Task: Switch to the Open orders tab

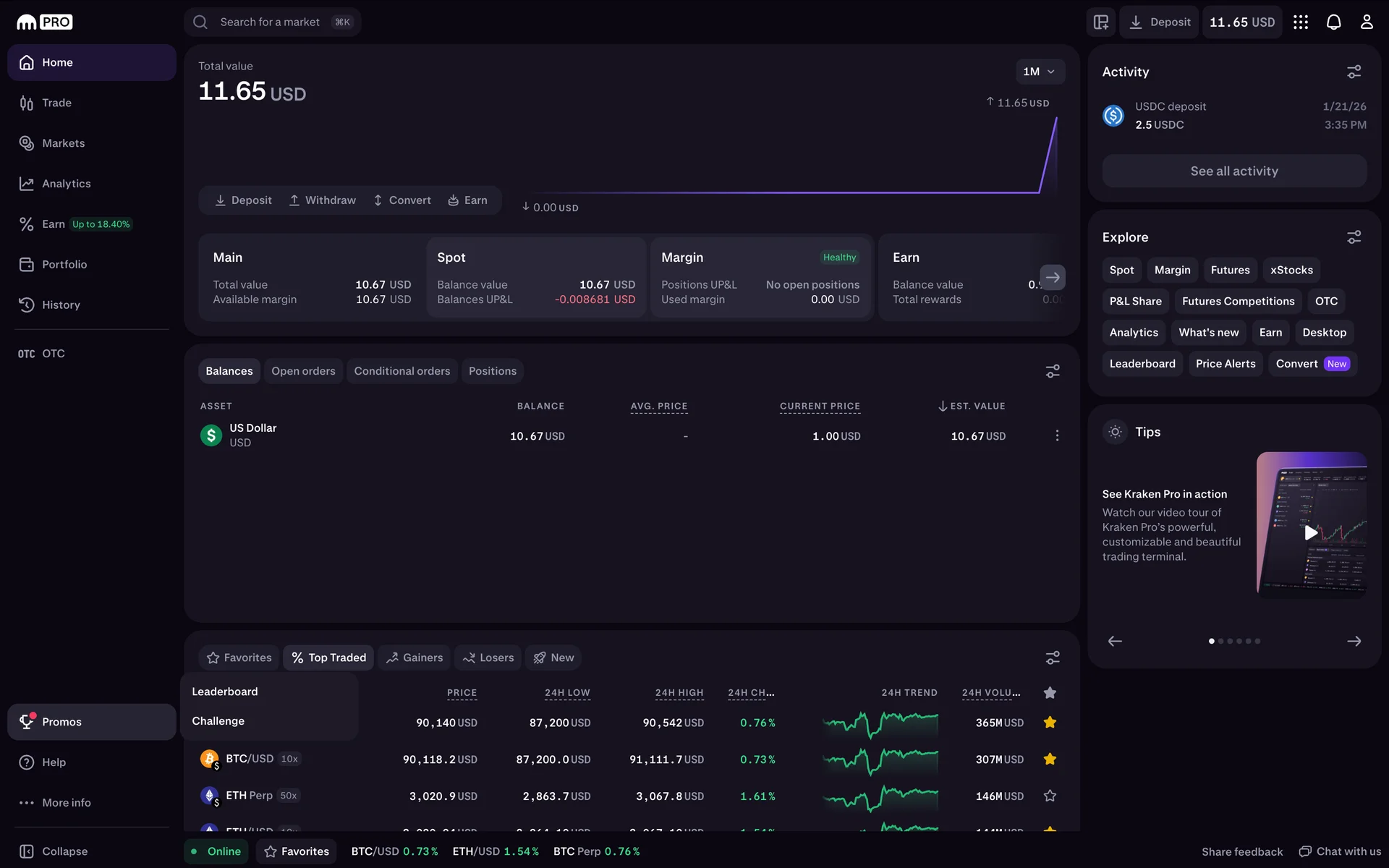Action: pos(303,371)
